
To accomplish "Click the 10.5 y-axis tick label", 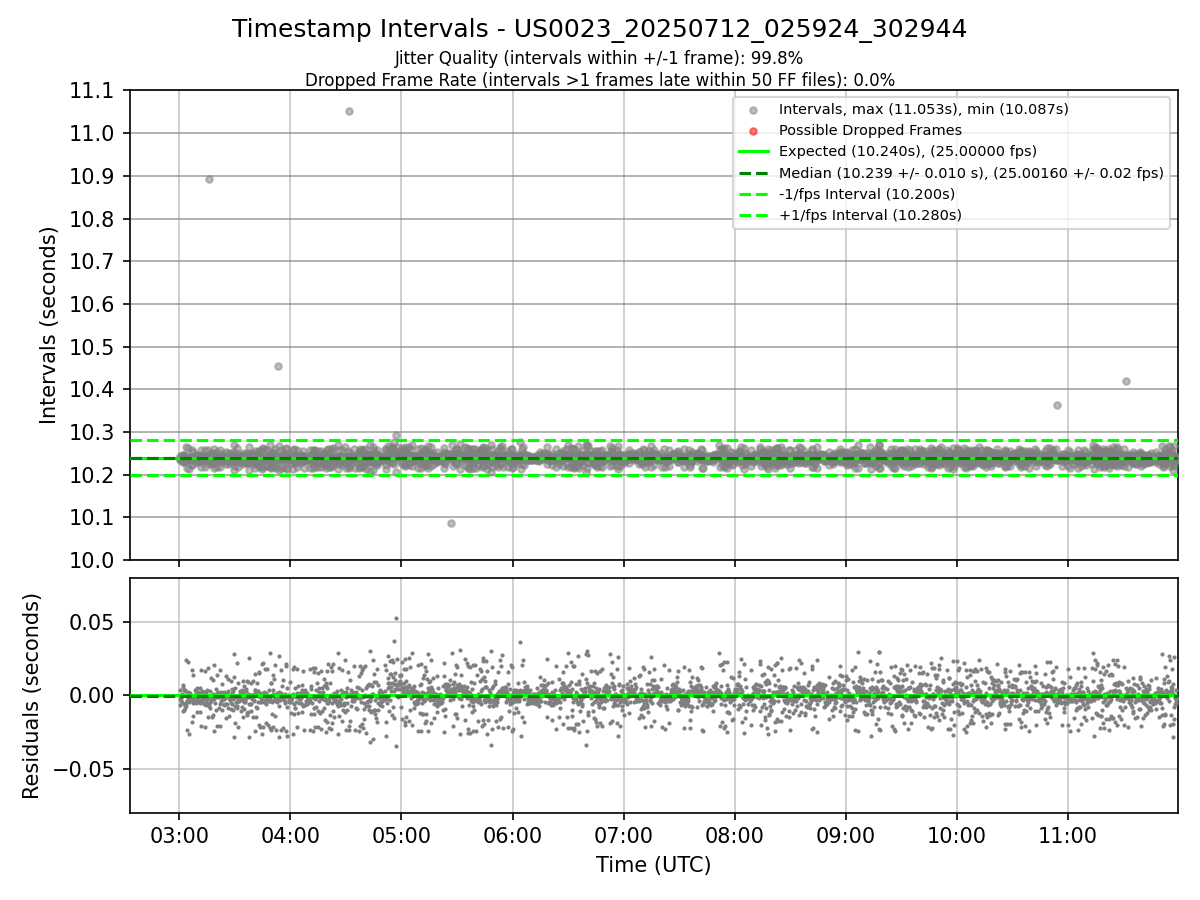I will pyautogui.click(x=92, y=347).
